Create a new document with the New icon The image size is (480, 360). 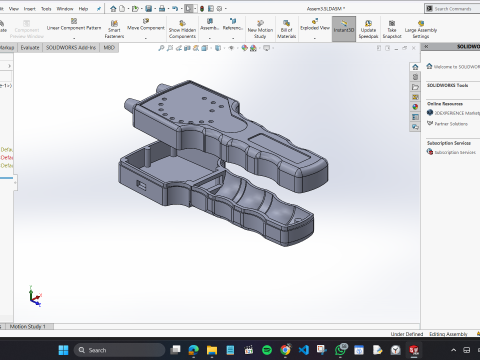tap(122, 9)
